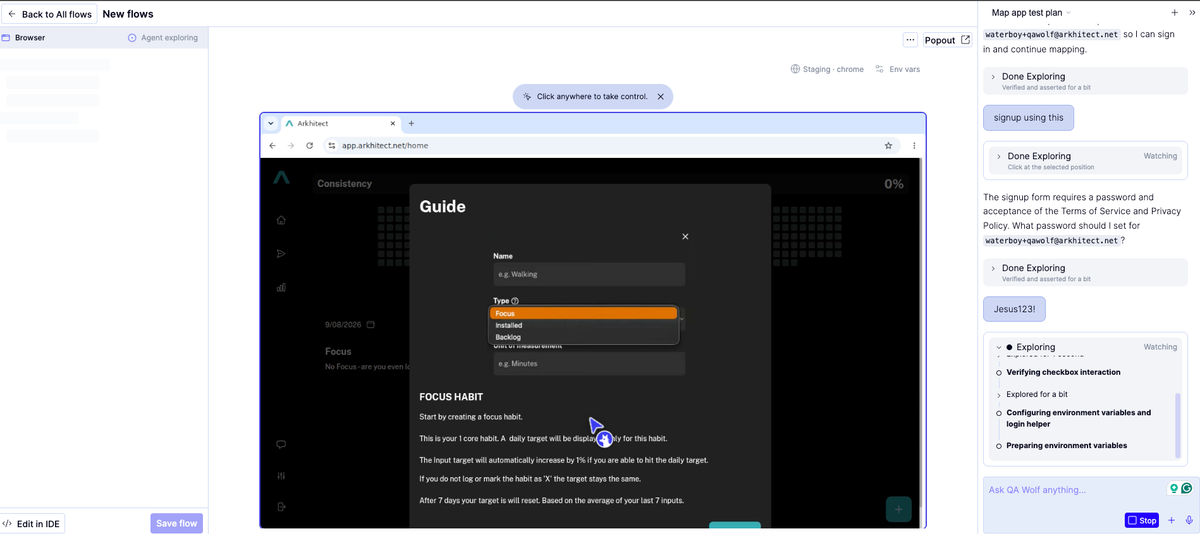
Task: Open Env vars settings
Action: click(897, 69)
